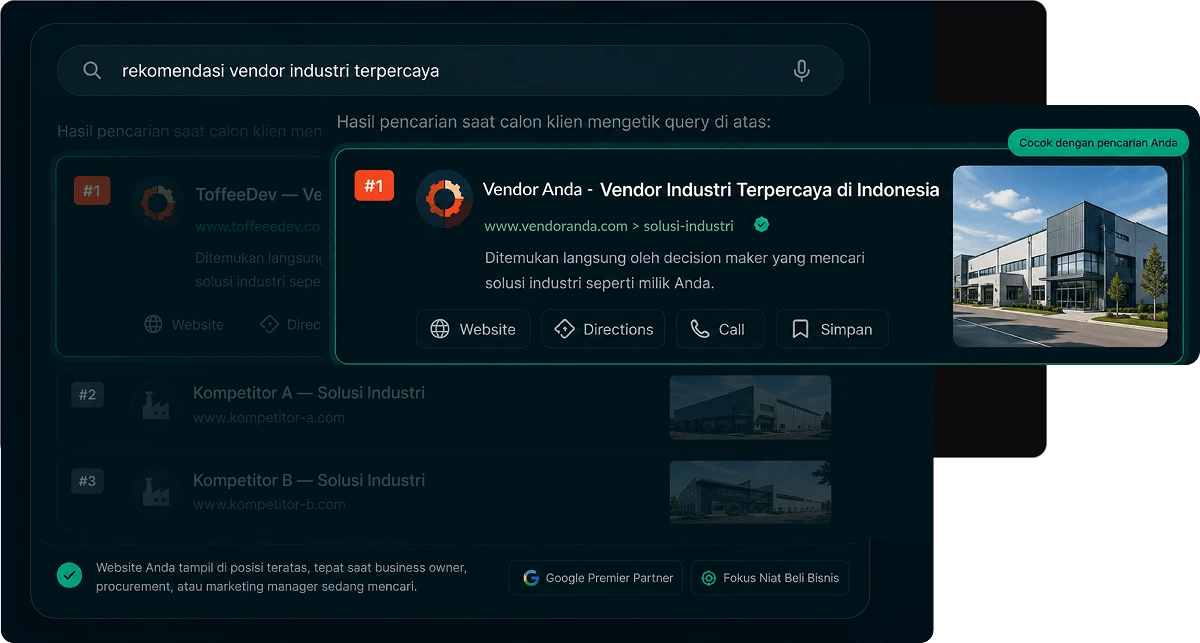Click the Fokus Niat Beli Bisnis badge
The height and width of the screenshot is (643, 1200).
click(770, 578)
